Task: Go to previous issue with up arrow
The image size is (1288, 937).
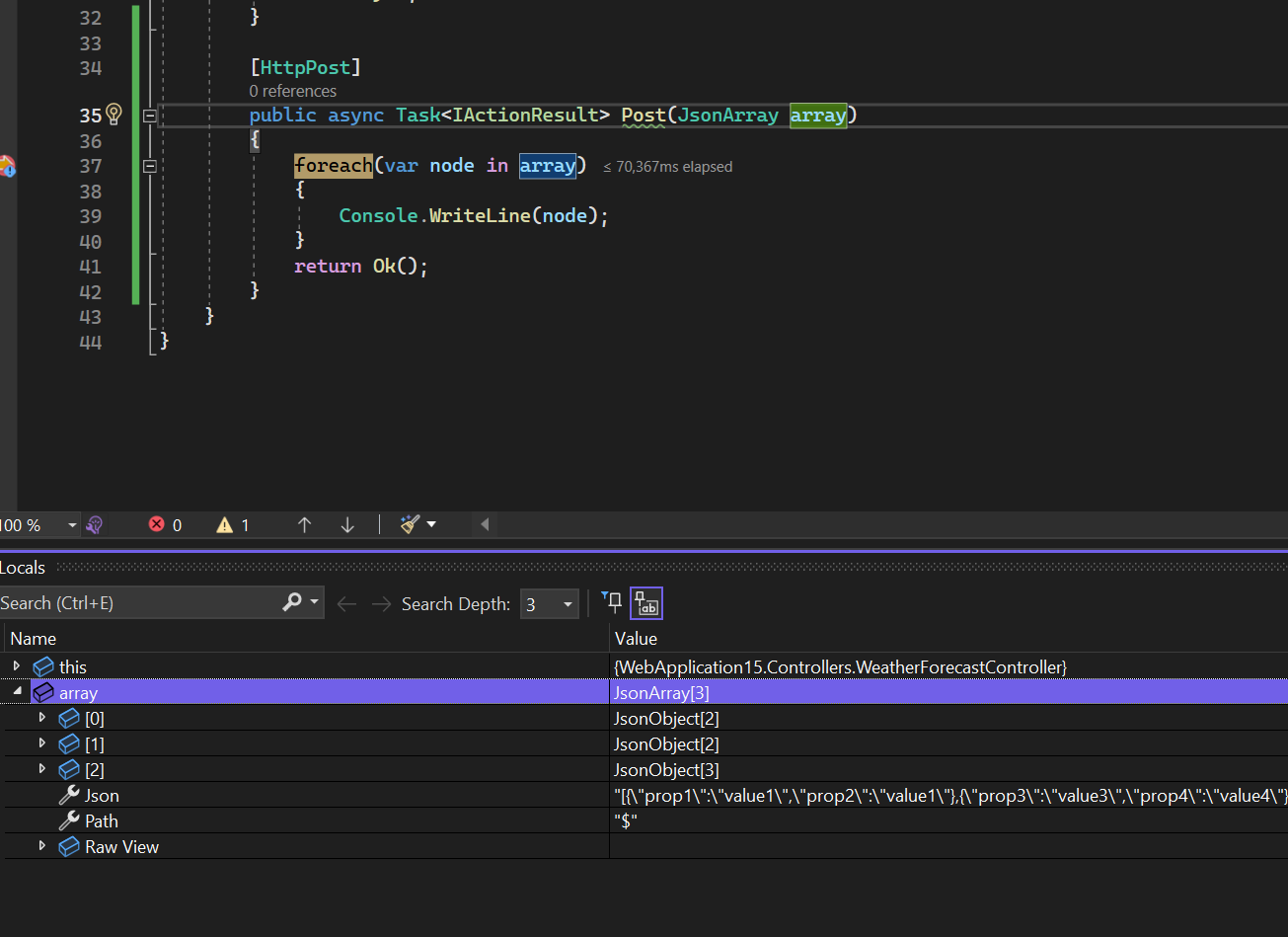Action: click(x=304, y=525)
